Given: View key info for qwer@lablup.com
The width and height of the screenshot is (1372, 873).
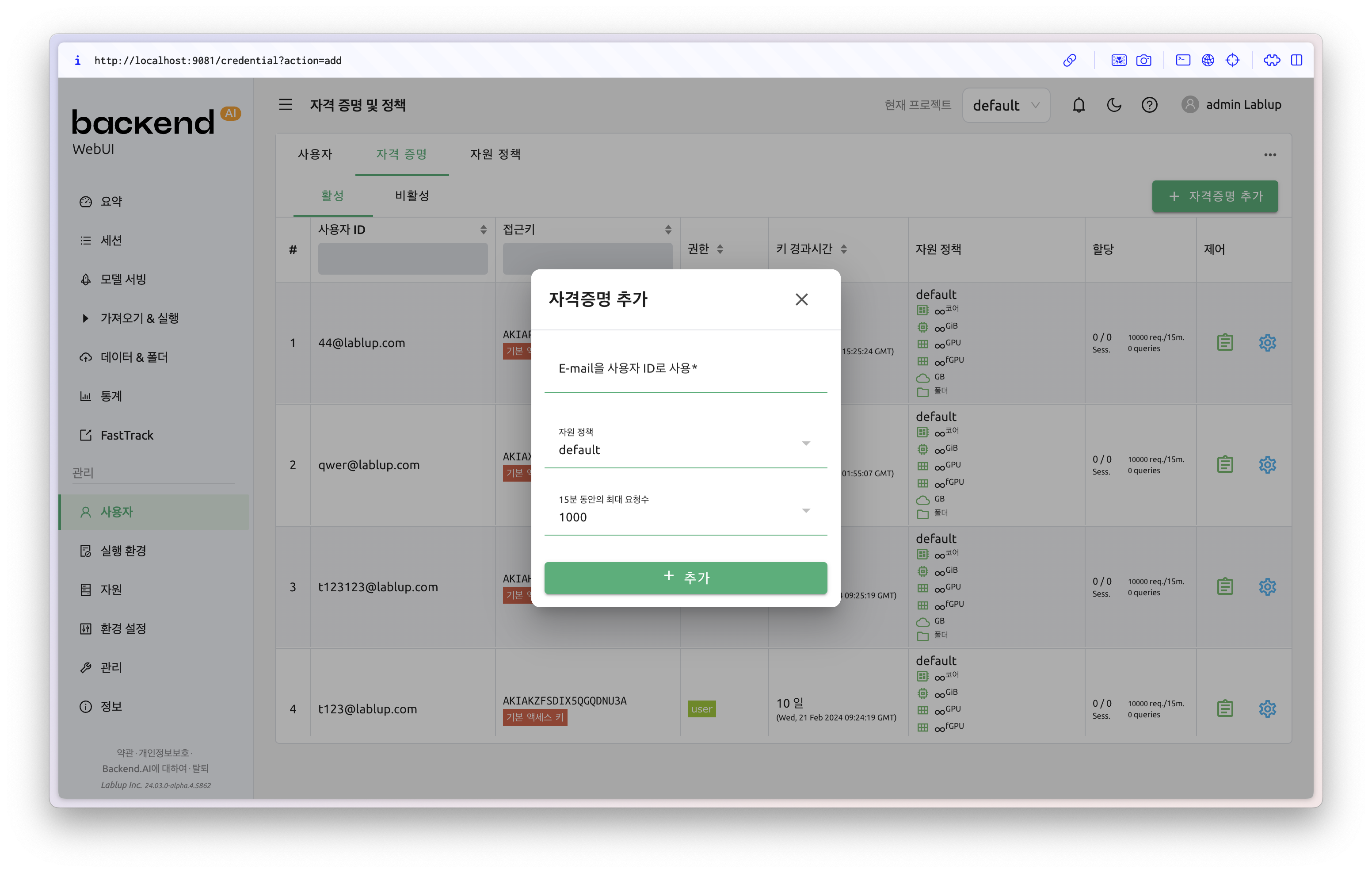Looking at the screenshot, I should tap(1224, 465).
